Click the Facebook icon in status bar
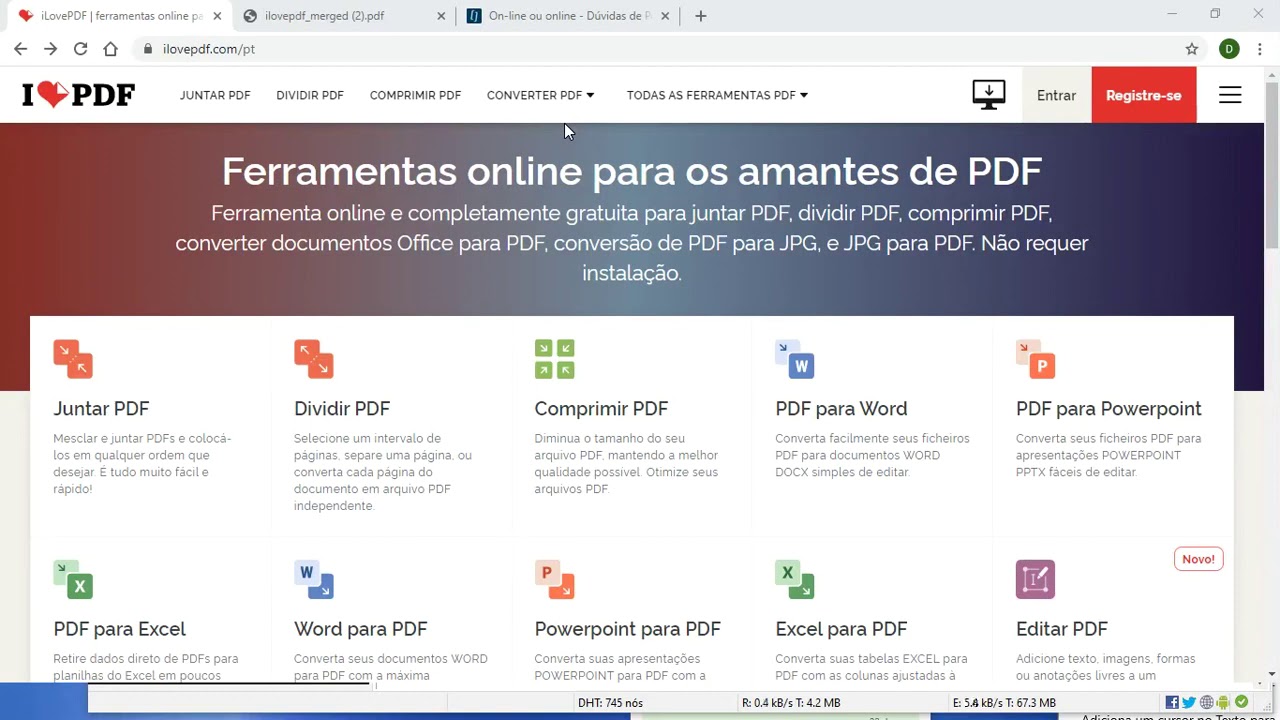The image size is (1280, 720). point(1172,702)
